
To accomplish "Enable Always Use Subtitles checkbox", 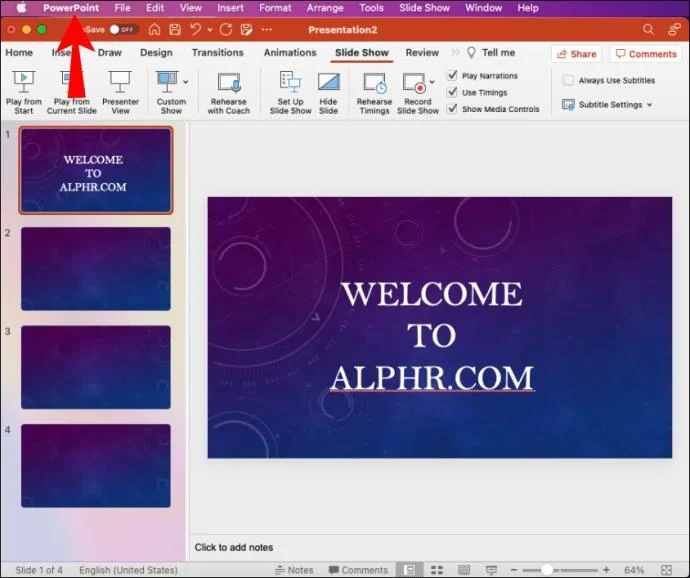I will coord(568,80).
